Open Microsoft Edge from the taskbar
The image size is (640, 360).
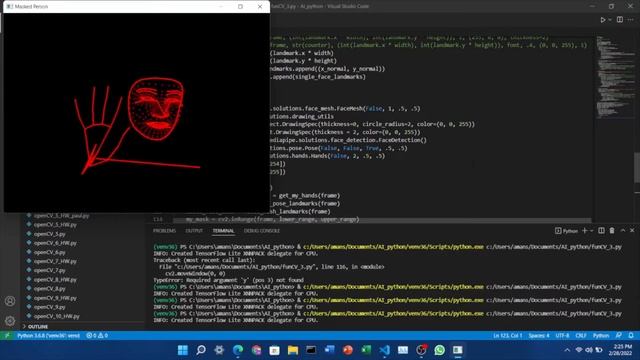point(238,350)
